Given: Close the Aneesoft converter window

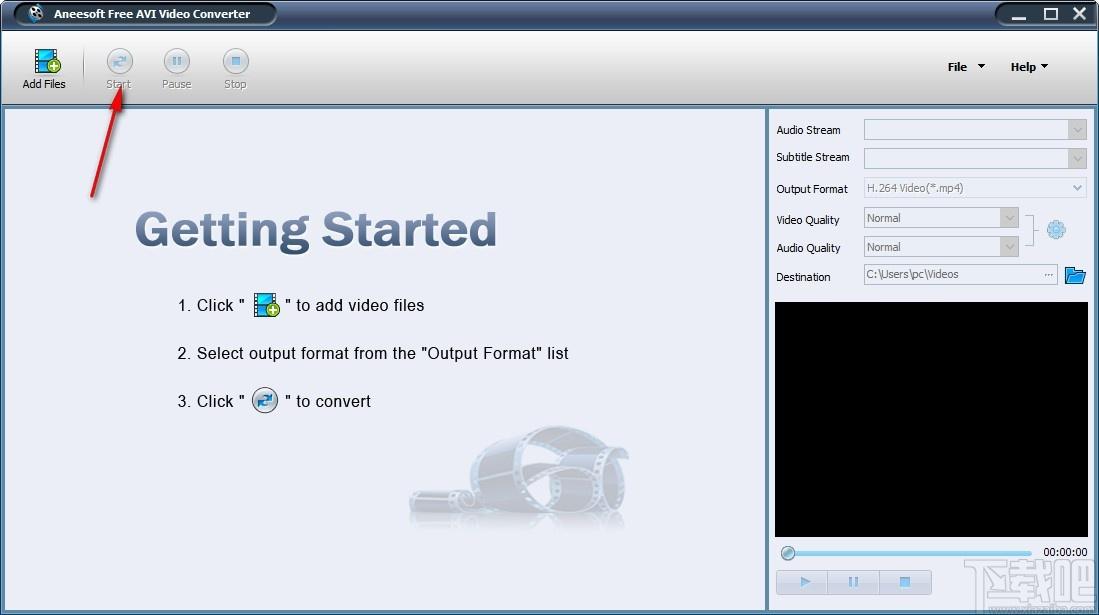Looking at the screenshot, I should [x=1079, y=13].
